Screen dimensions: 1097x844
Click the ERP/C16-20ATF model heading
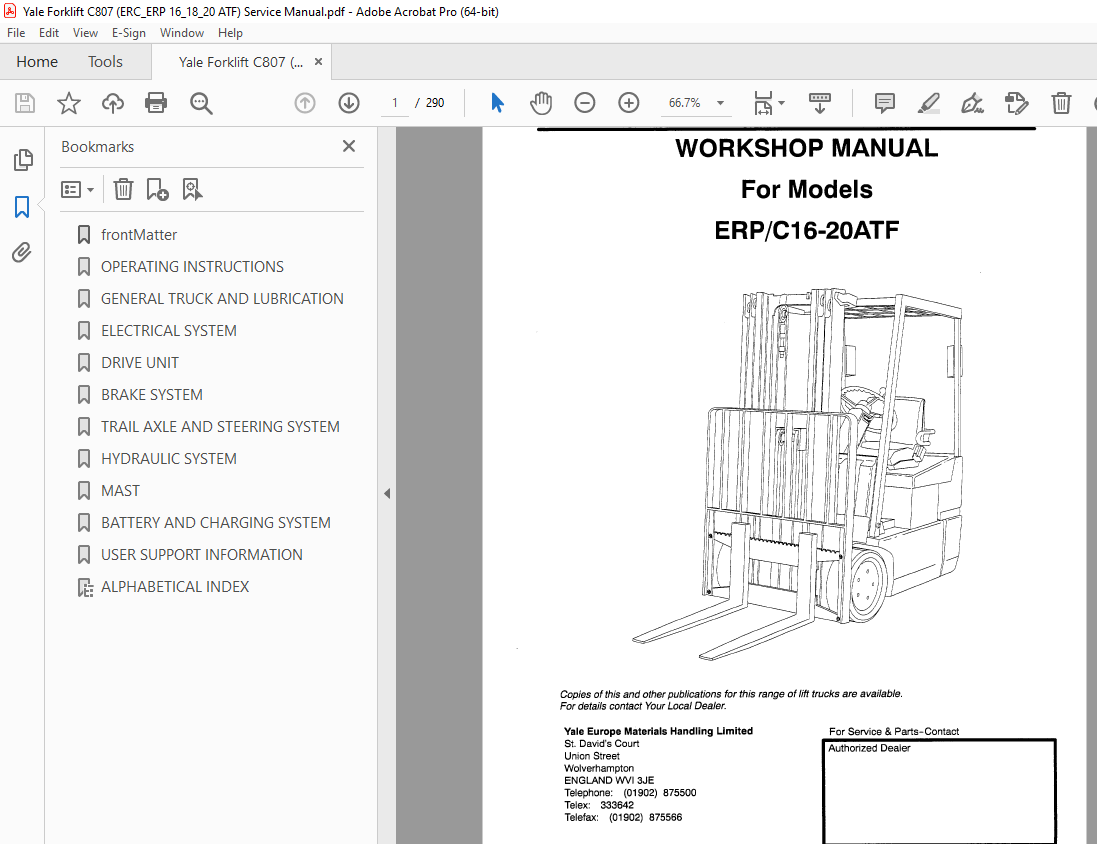coord(807,230)
